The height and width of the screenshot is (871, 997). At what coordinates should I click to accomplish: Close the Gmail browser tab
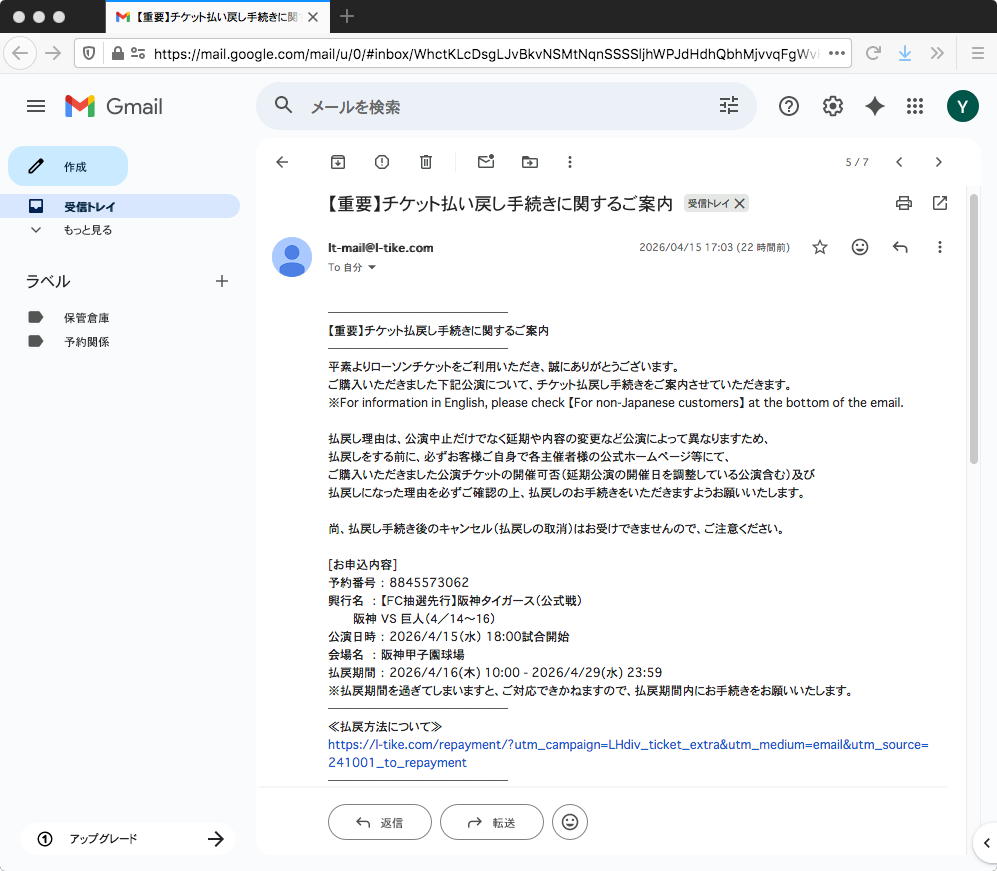[313, 17]
